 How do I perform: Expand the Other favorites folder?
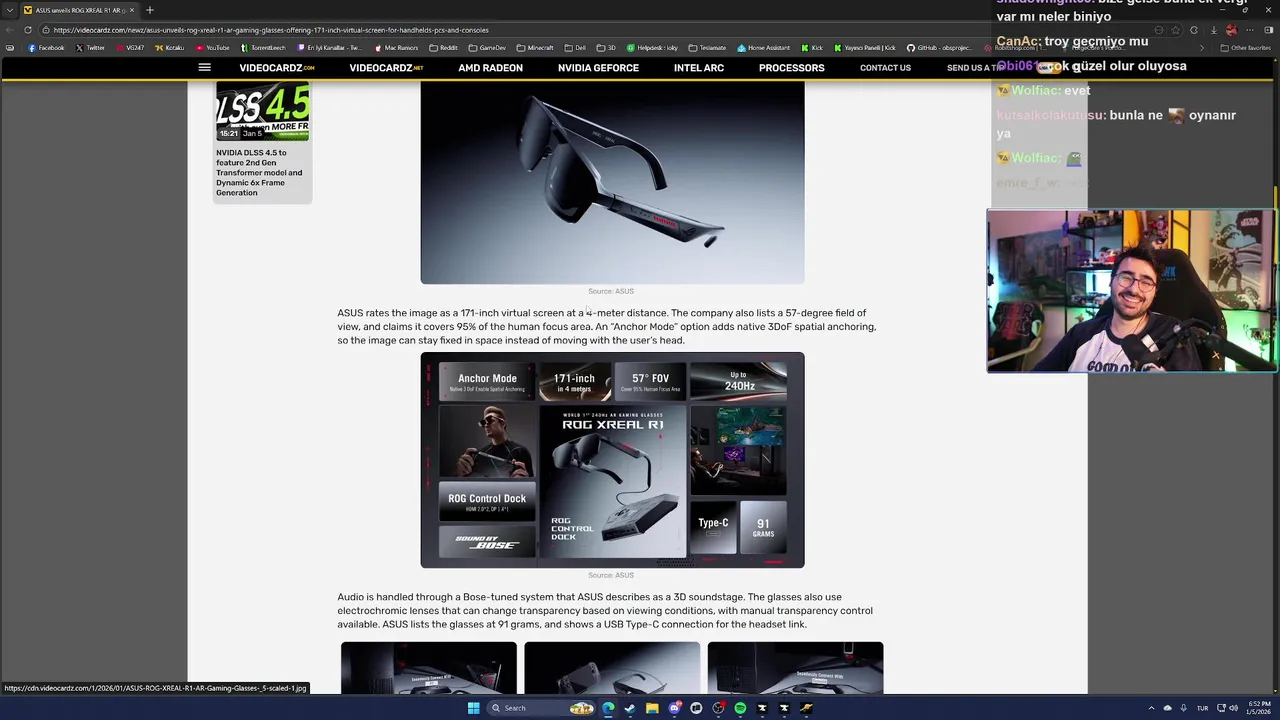(1245, 48)
